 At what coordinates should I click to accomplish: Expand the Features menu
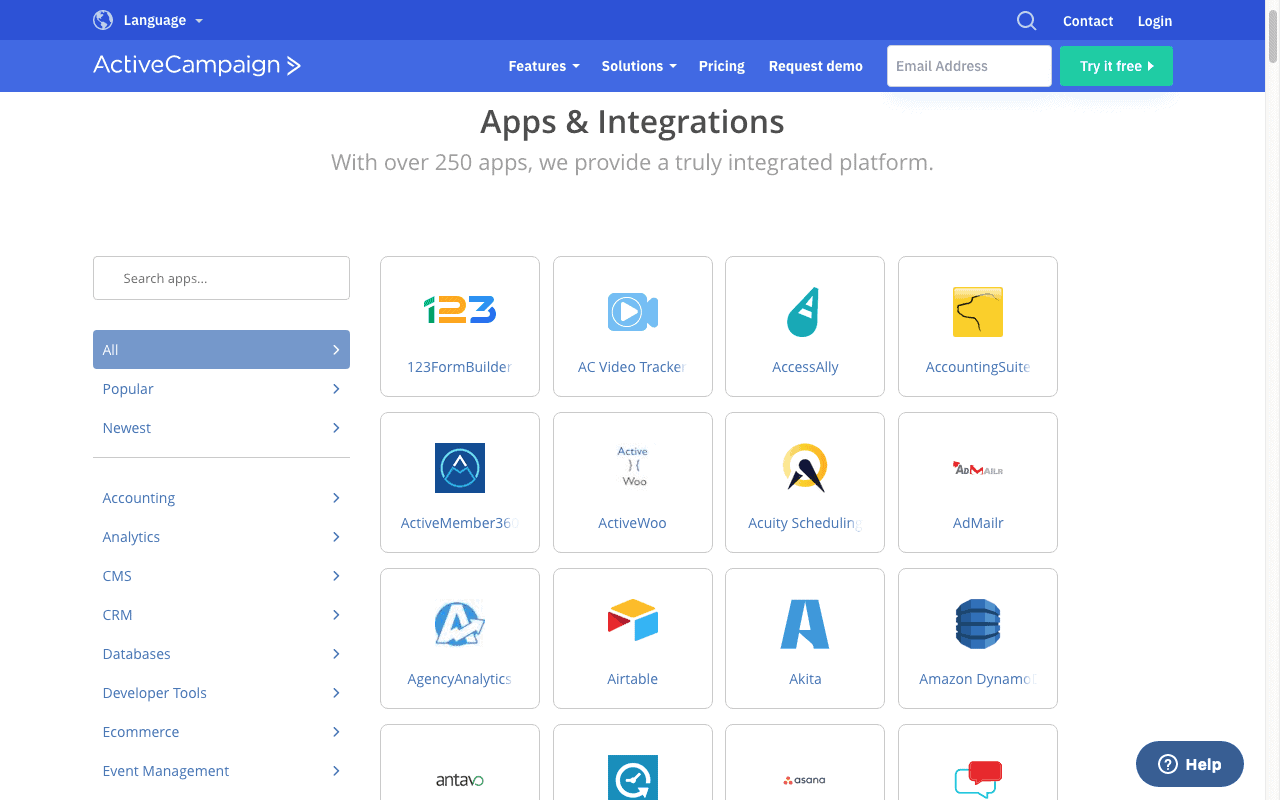click(544, 66)
